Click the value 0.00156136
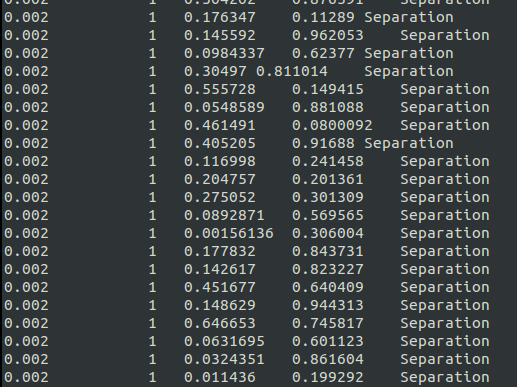This screenshot has width=517, height=387. point(229,233)
